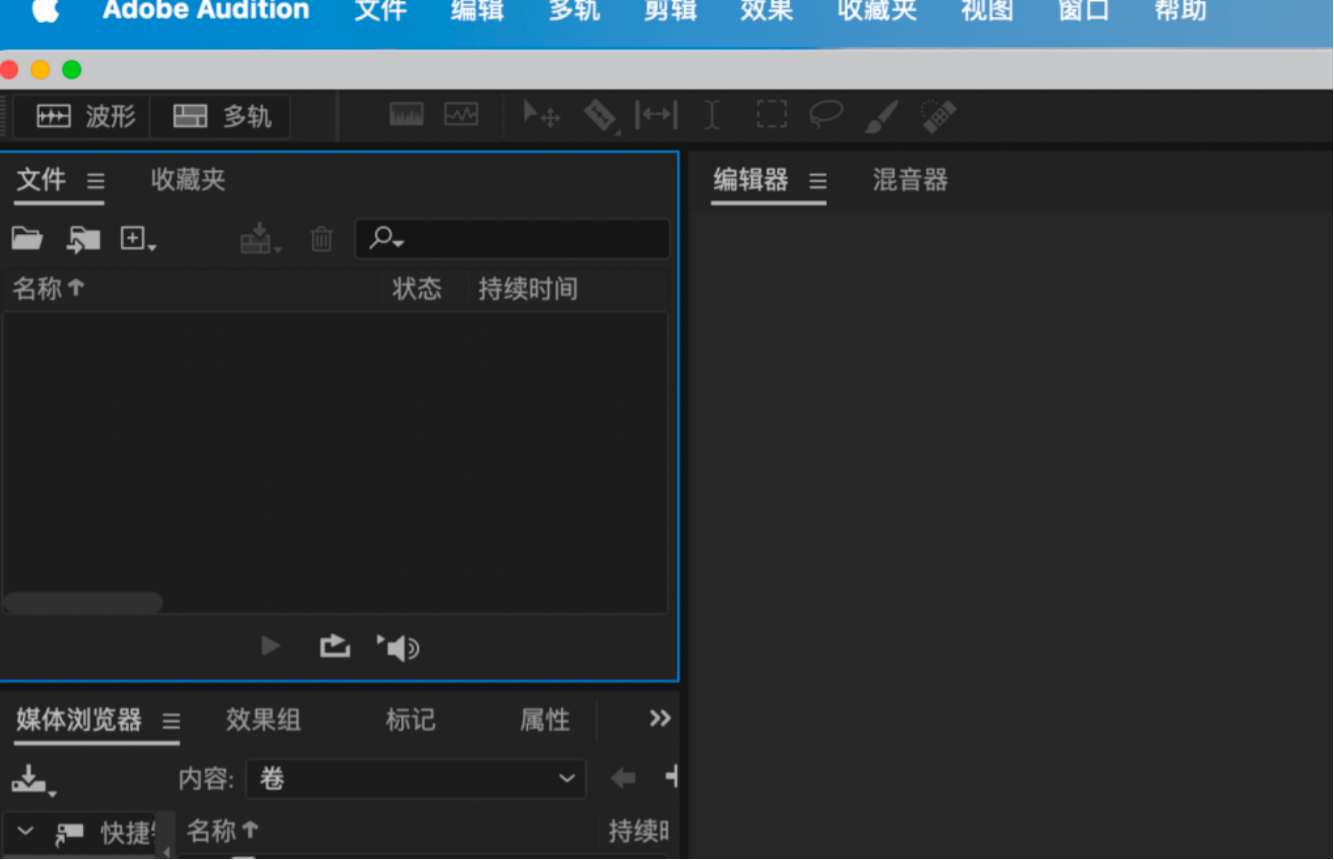Click the Play preview button in the Files panel
Screen dimensions: 1334x860
[270, 646]
